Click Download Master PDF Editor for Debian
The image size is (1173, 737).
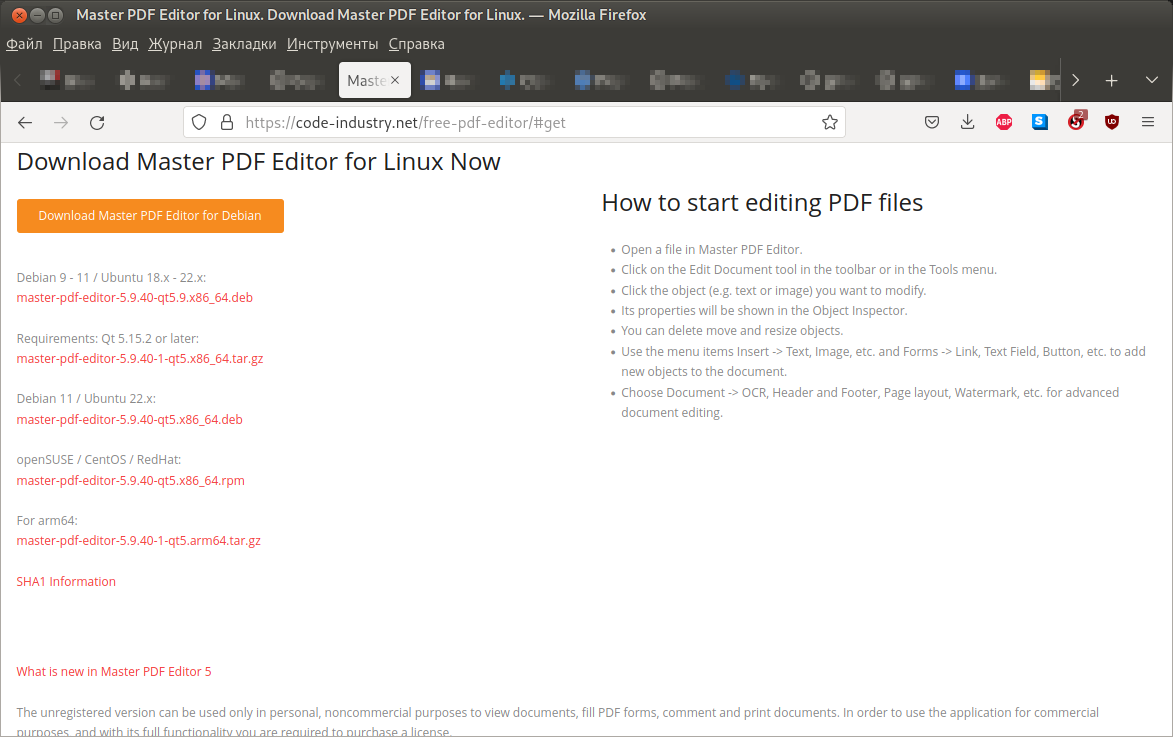click(x=150, y=216)
